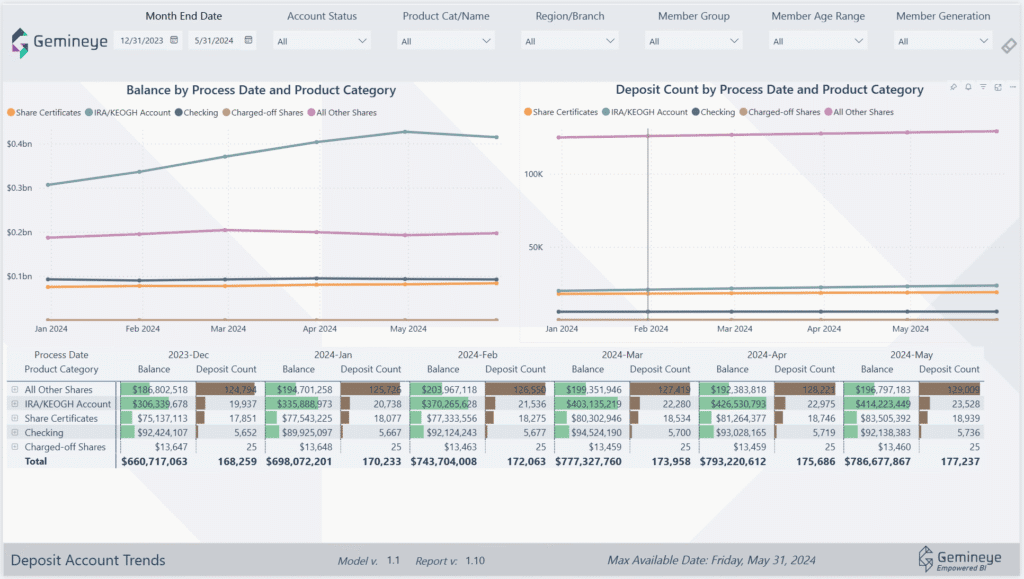Open the Account Status dropdown
Viewport: 1024px width, 579px height.
pos(323,41)
